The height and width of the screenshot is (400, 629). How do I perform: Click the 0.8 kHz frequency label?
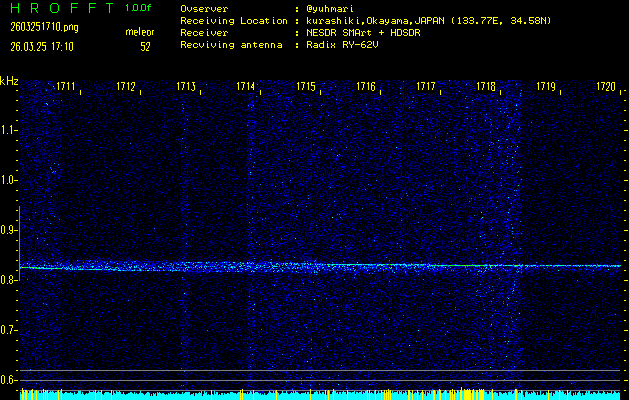click(7, 280)
